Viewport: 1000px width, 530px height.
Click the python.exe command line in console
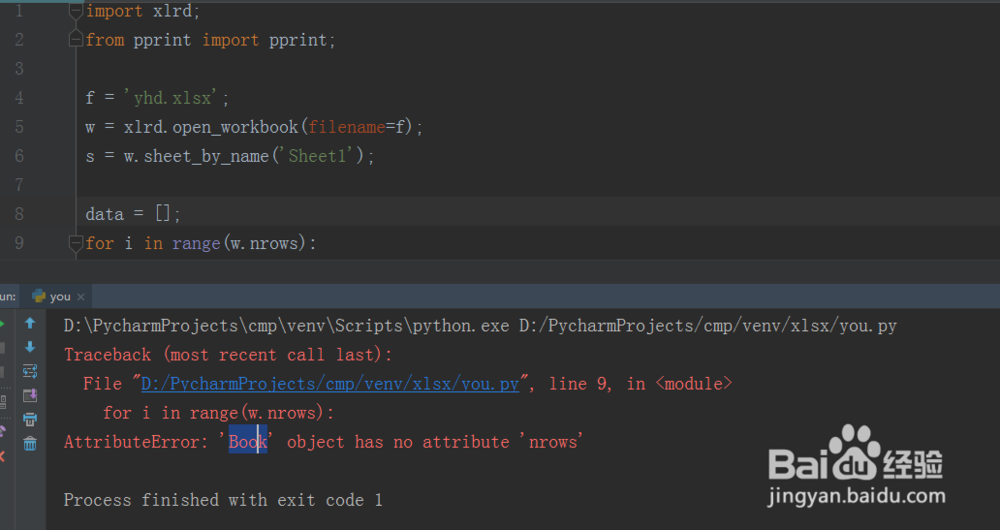[x=480, y=326]
